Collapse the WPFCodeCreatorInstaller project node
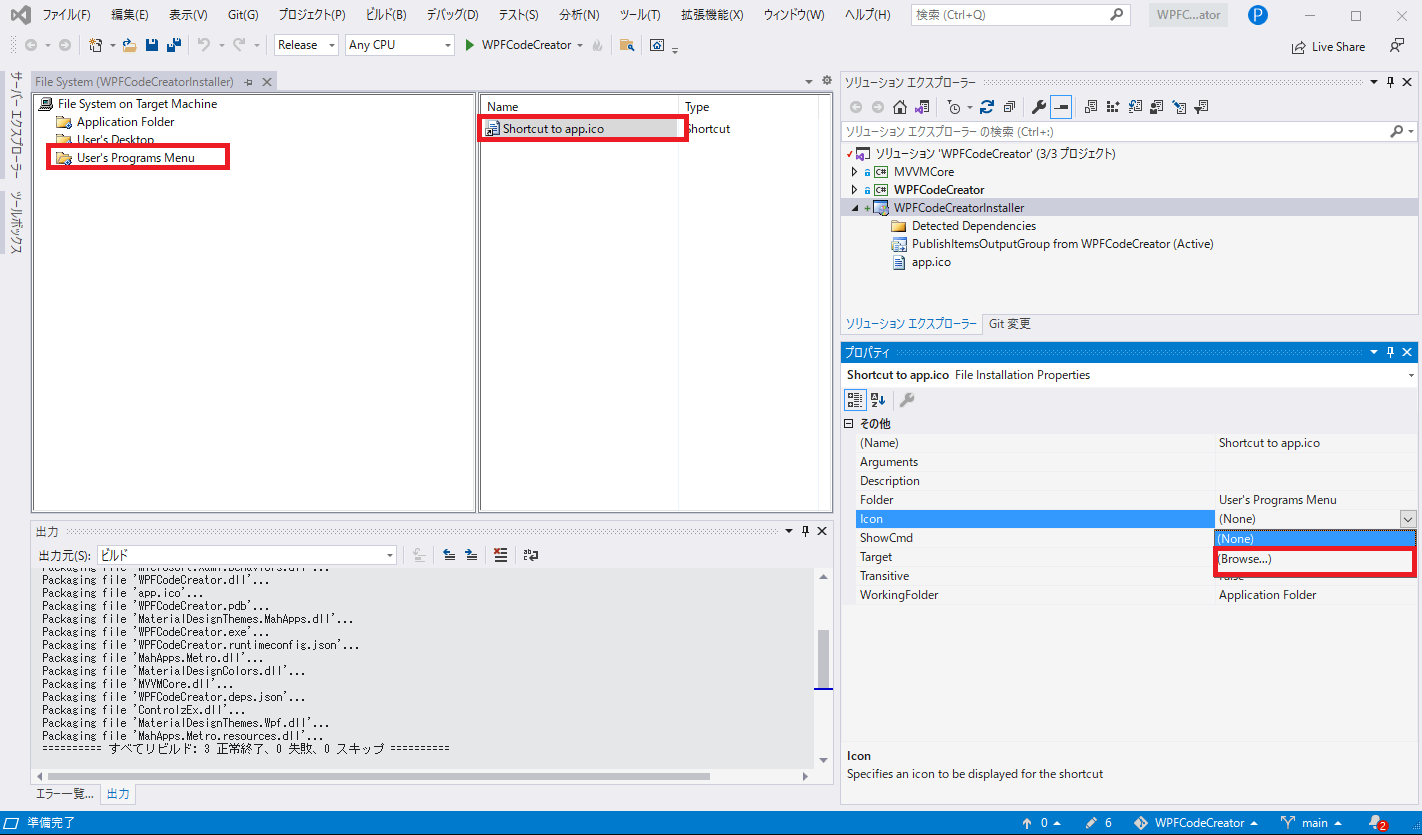 [x=854, y=208]
